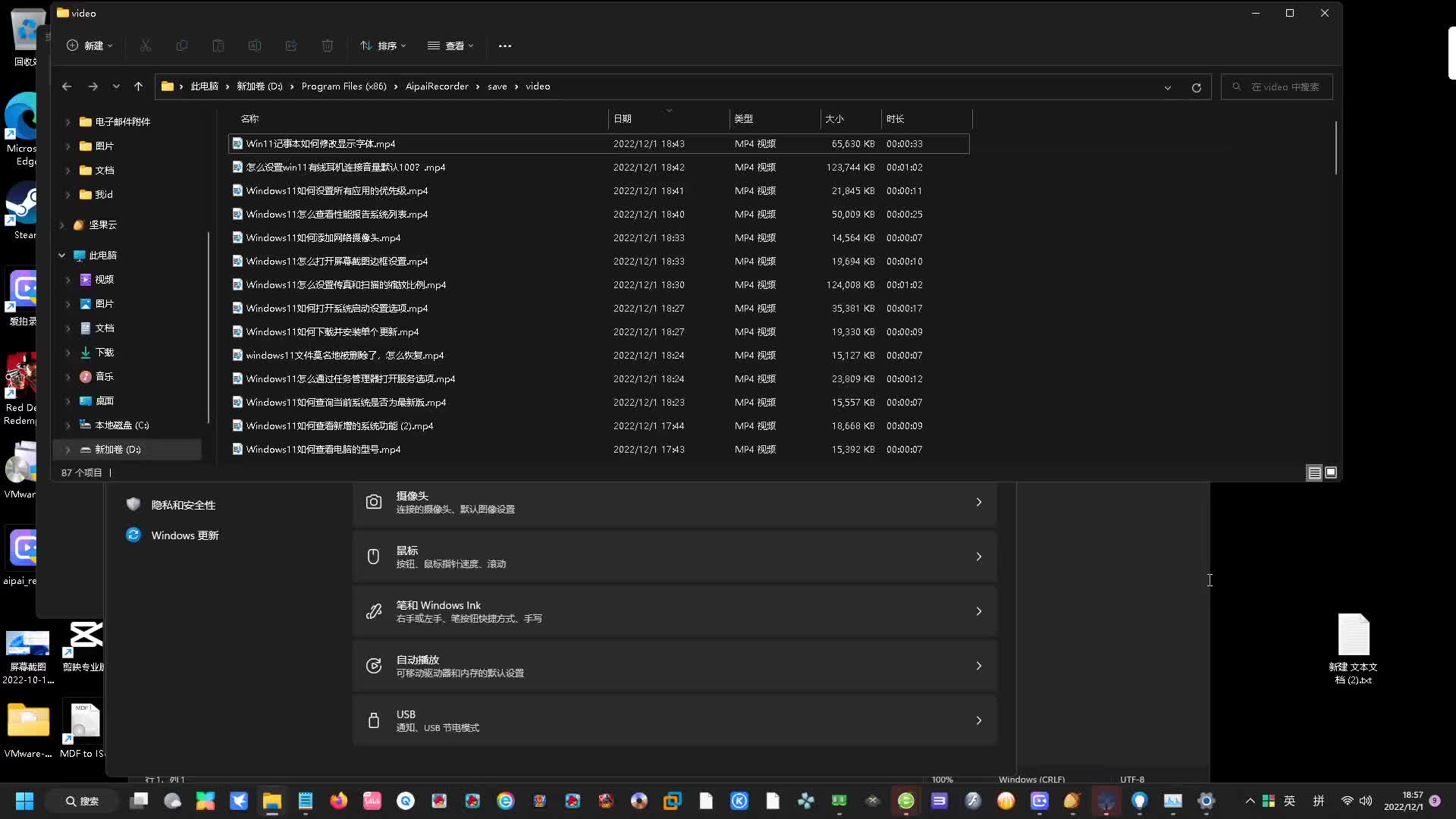Viewport: 1456px width, 819px height.
Task: Select file Windows11如何下载并安装单个更新.mp4
Action: (x=599, y=331)
